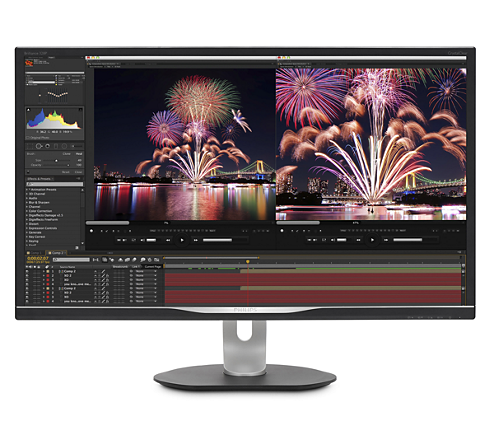The image size is (494, 435).
Task: Select the graduated filter rectangle tool
Action: point(56,146)
